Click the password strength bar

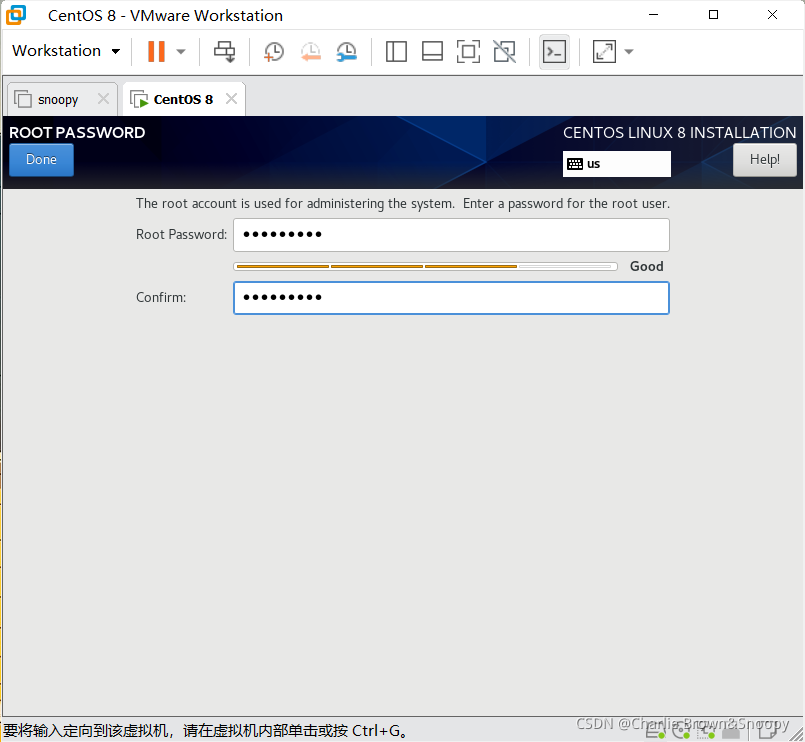click(426, 267)
